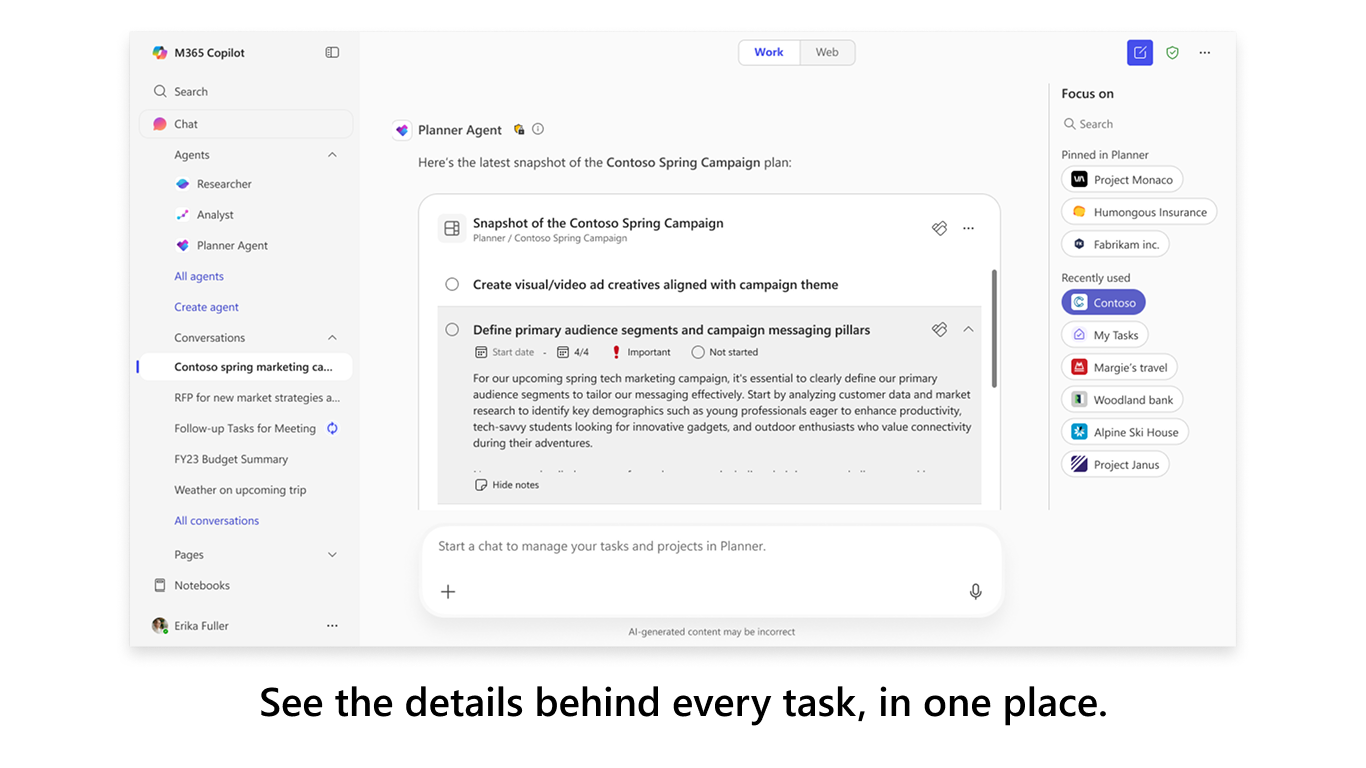Start a new chat with compose icon
The image size is (1366, 768).
tap(1140, 53)
